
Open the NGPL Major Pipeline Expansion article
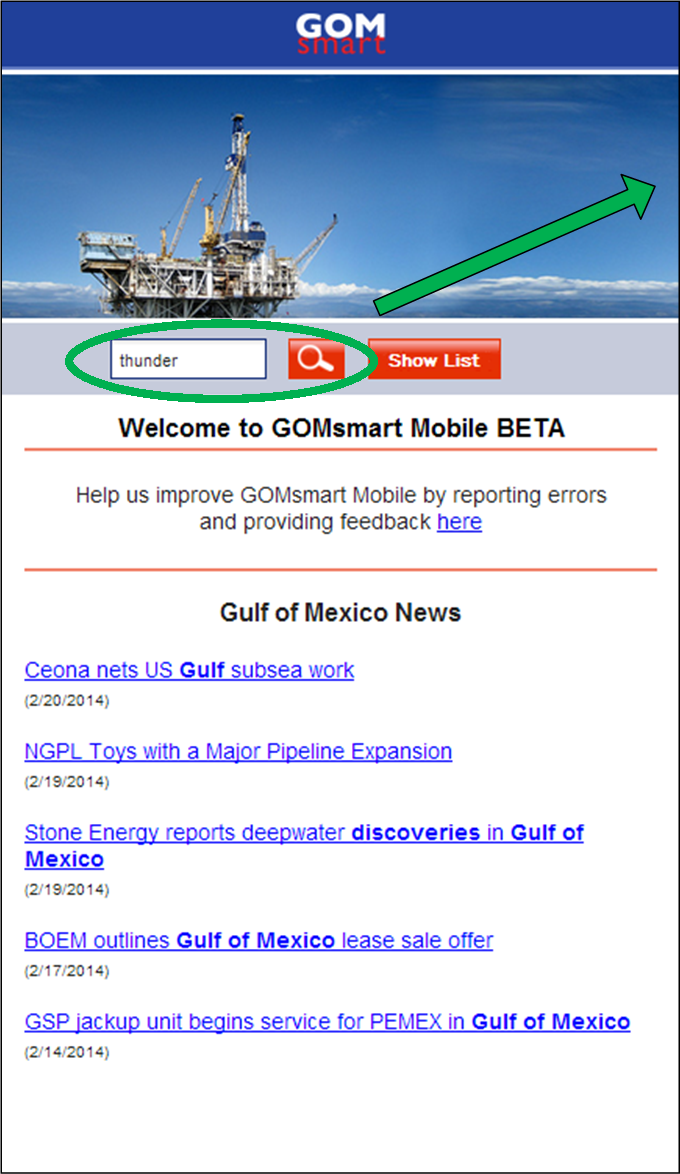(238, 751)
